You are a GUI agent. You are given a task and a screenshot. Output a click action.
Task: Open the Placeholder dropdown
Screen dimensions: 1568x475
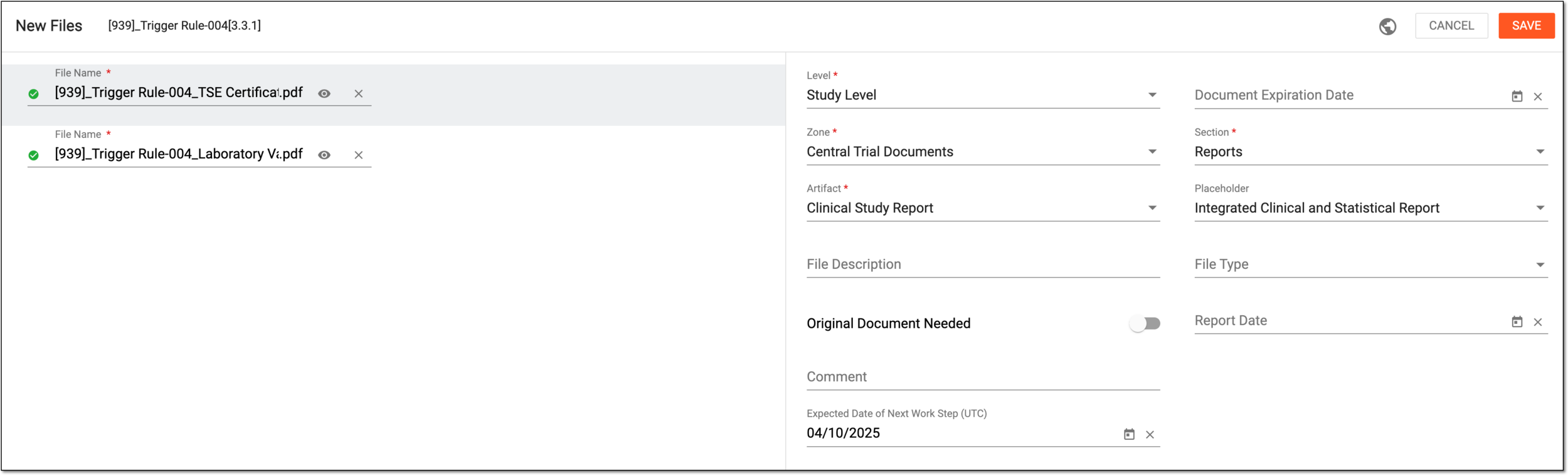click(1370, 208)
